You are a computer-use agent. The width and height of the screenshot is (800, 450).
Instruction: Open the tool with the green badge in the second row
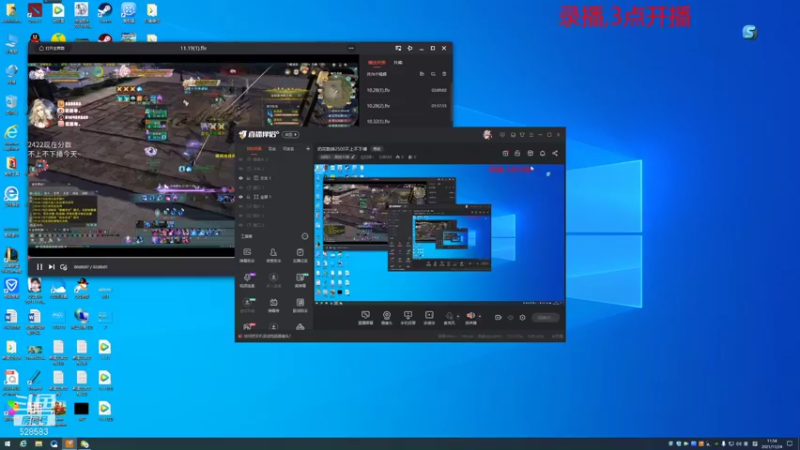pos(301,280)
